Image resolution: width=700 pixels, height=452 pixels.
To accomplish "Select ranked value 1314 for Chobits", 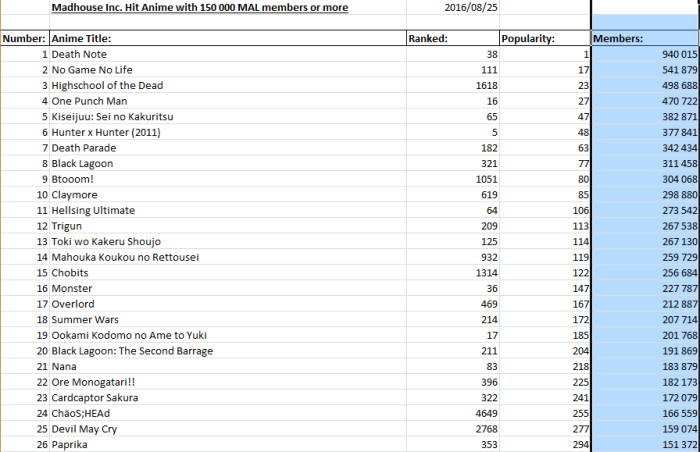I will (453, 273).
